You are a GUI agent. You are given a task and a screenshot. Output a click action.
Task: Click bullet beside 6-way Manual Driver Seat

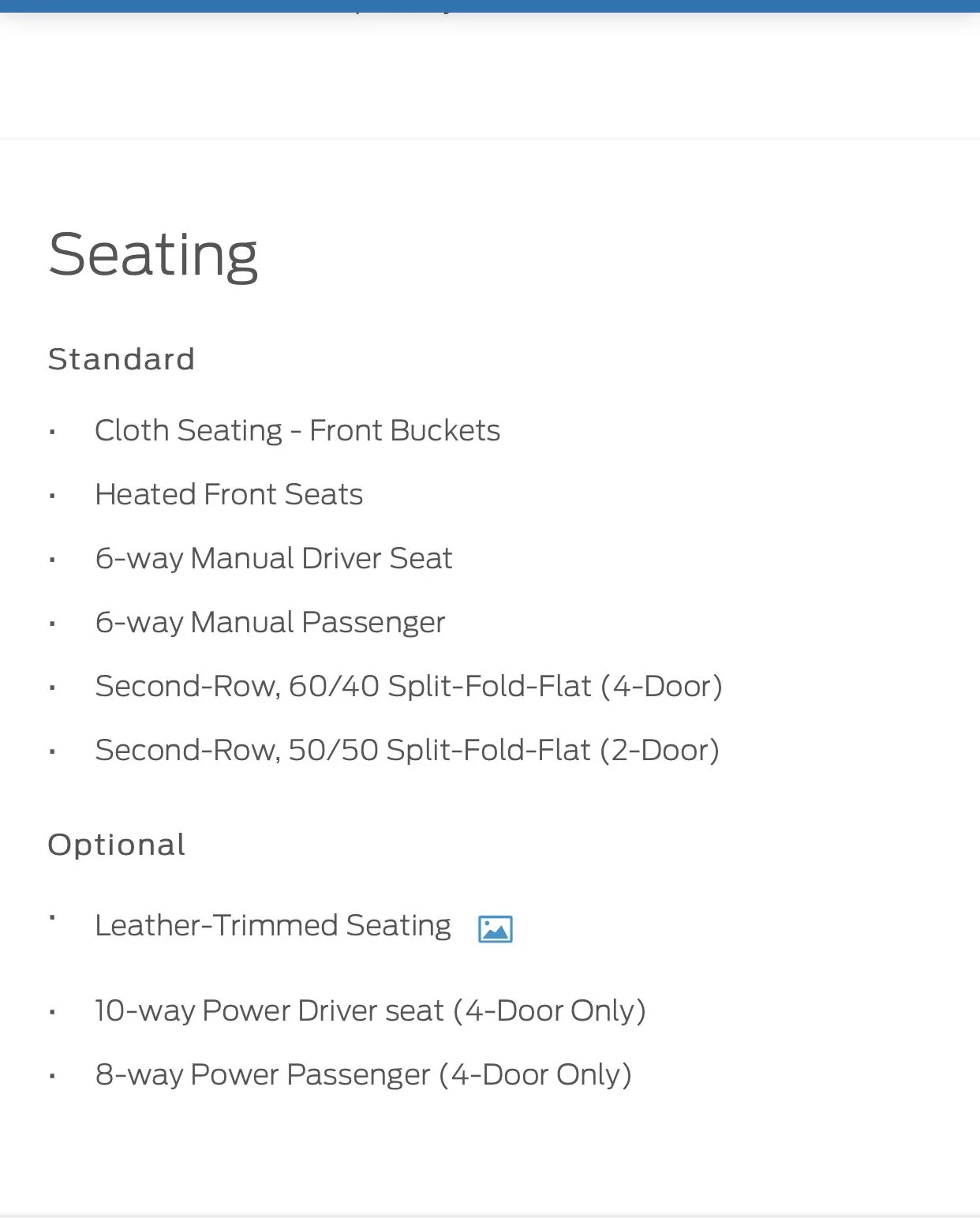pos(52,560)
